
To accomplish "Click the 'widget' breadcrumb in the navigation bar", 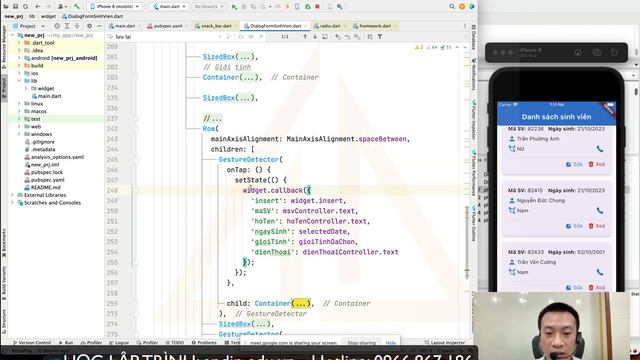I will [48, 16].
